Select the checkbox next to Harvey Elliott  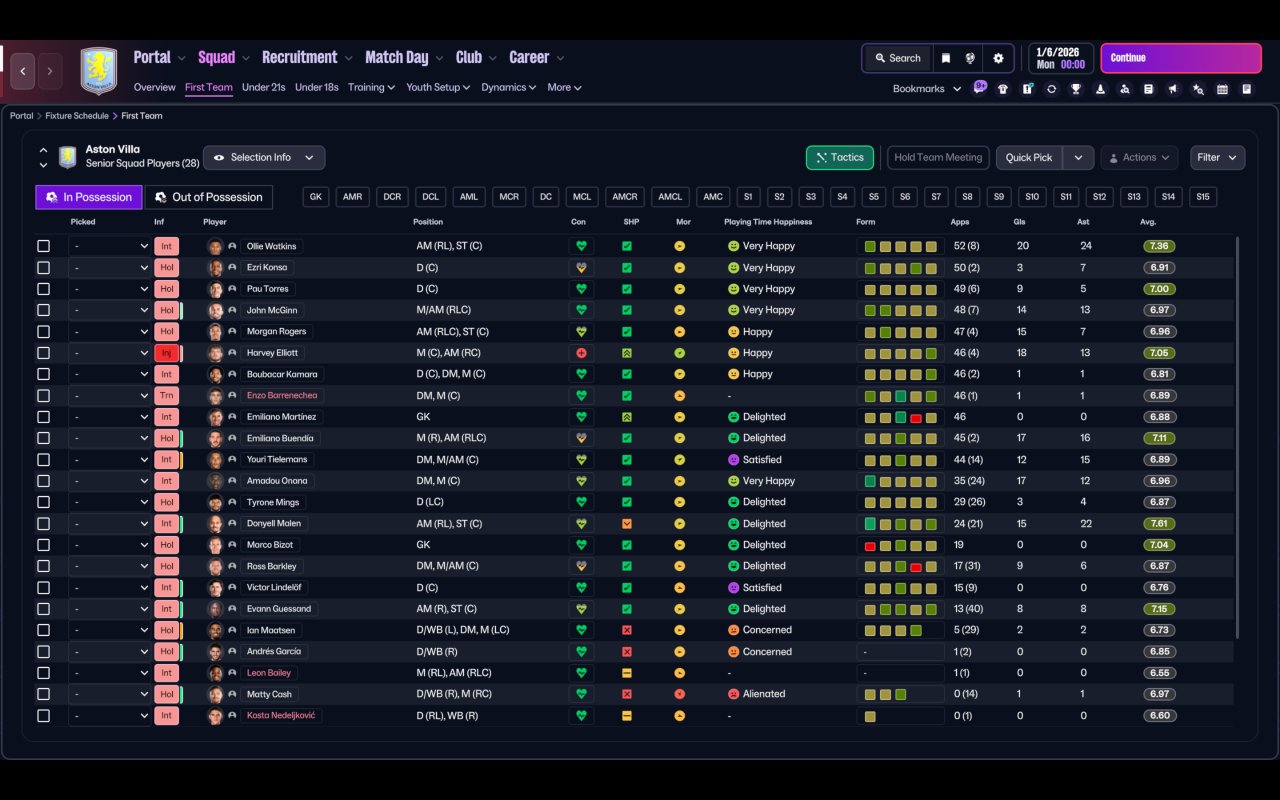[x=43, y=353]
